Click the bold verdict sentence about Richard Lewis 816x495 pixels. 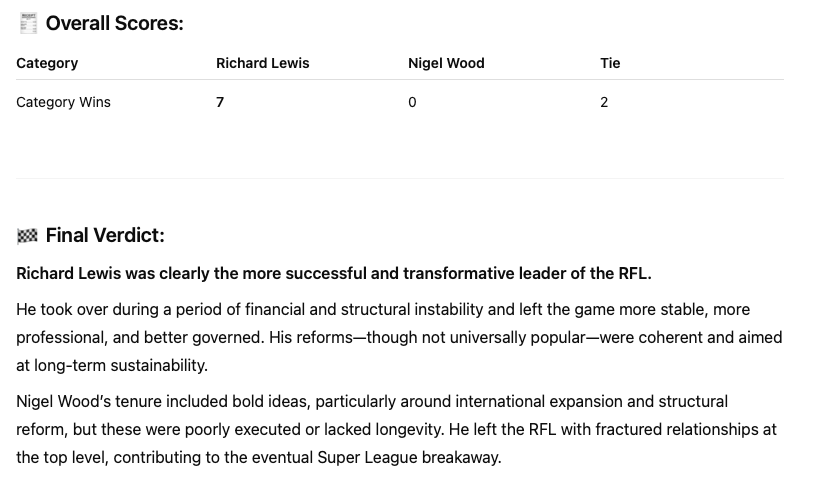point(334,273)
